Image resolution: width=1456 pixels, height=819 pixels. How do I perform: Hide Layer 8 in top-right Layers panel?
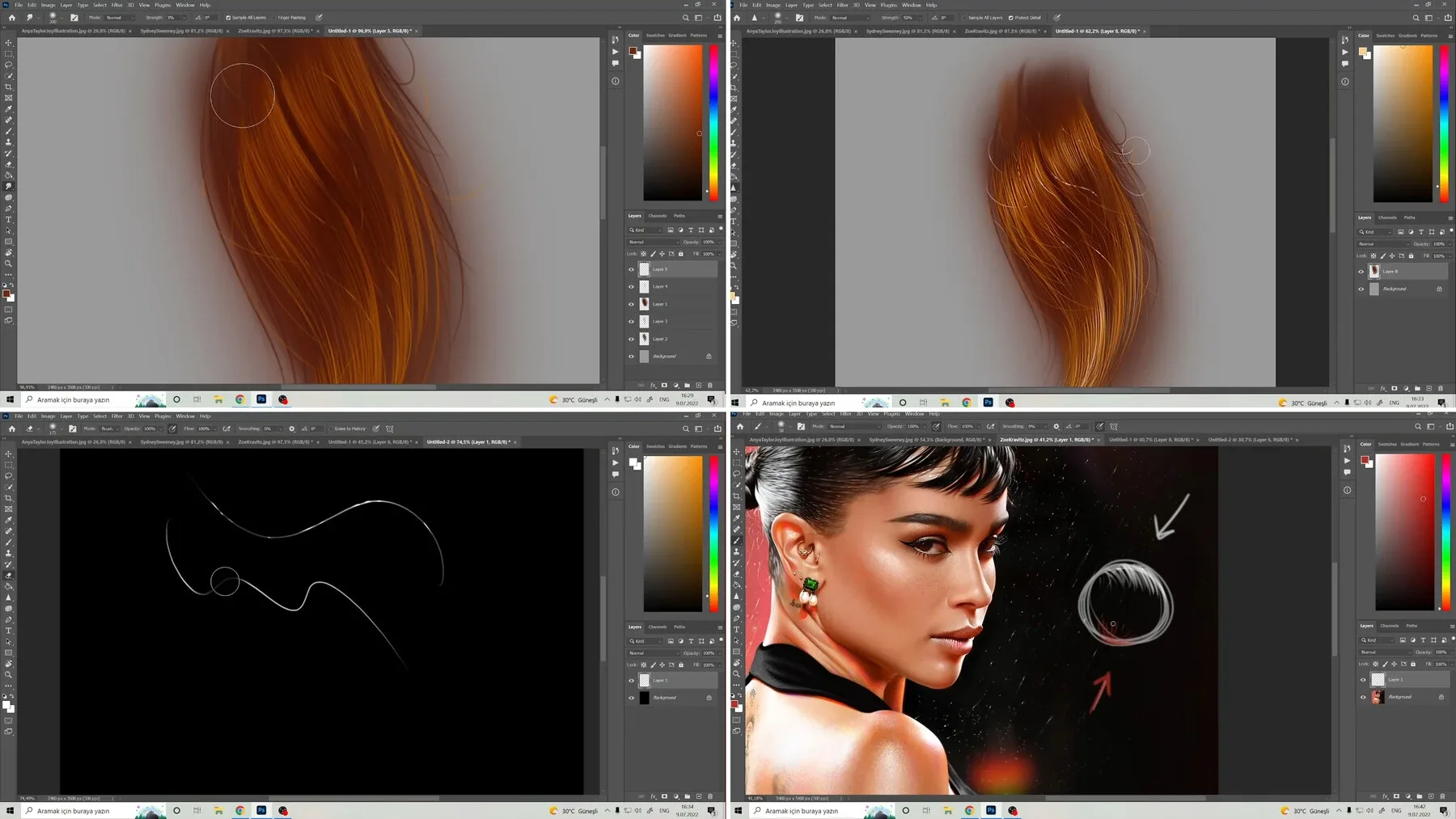click(1361, 272)
